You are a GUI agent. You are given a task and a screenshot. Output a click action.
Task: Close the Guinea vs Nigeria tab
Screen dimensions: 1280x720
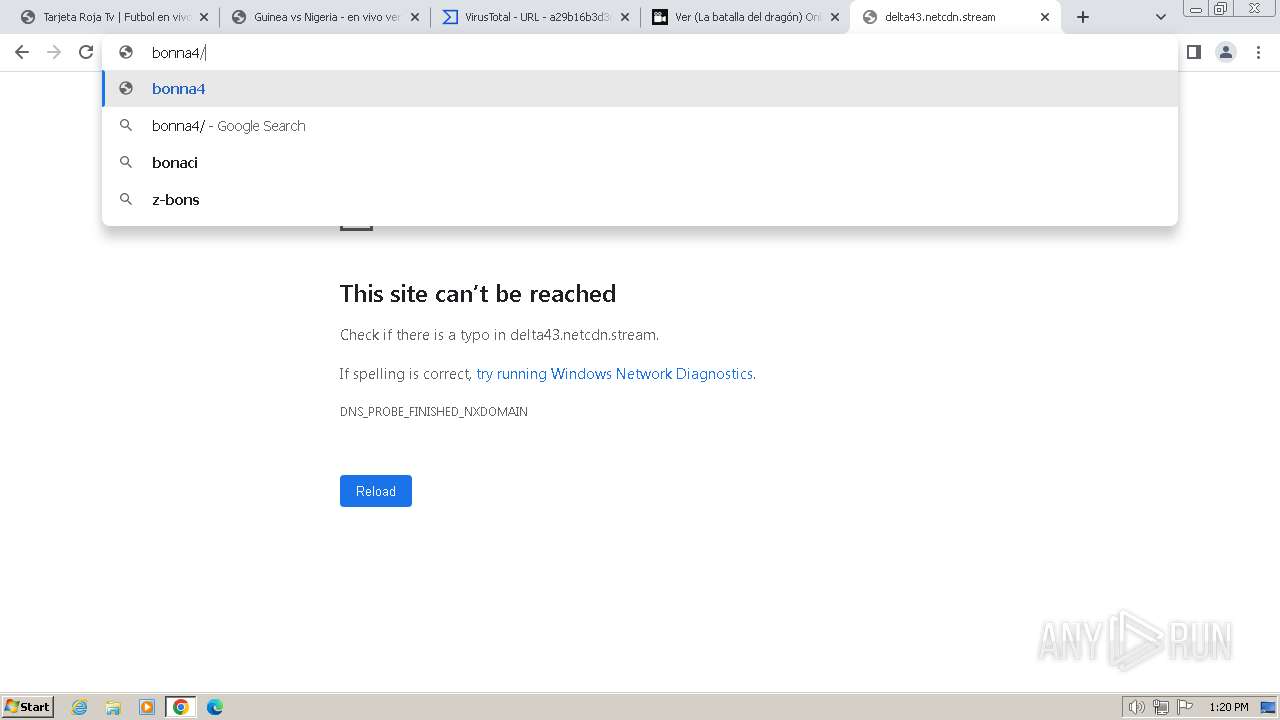(x=414, y=17)
